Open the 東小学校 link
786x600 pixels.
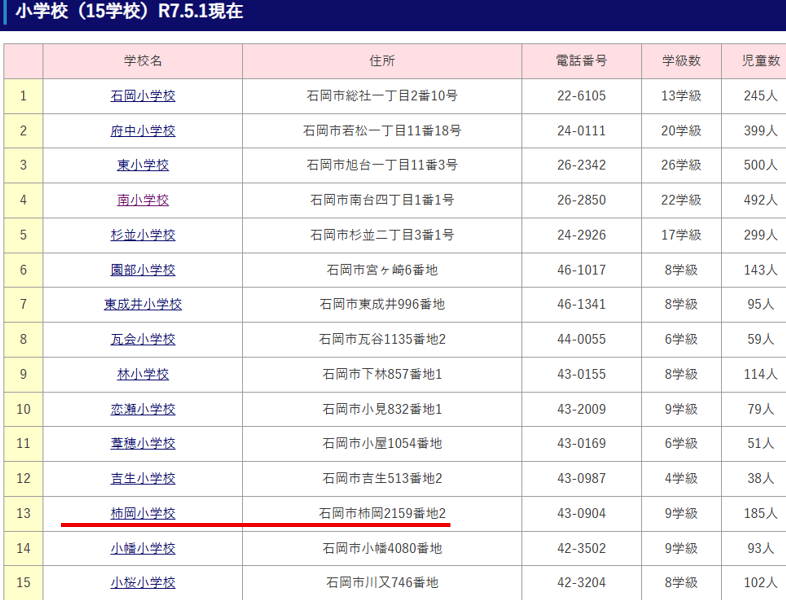point(143,165)
